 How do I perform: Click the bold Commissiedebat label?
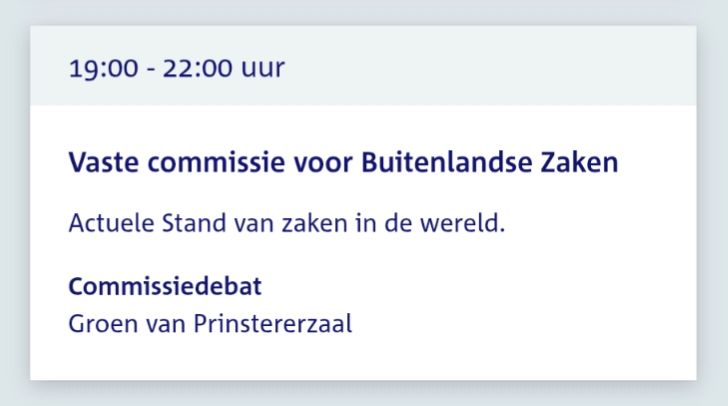tap(165, 288)
